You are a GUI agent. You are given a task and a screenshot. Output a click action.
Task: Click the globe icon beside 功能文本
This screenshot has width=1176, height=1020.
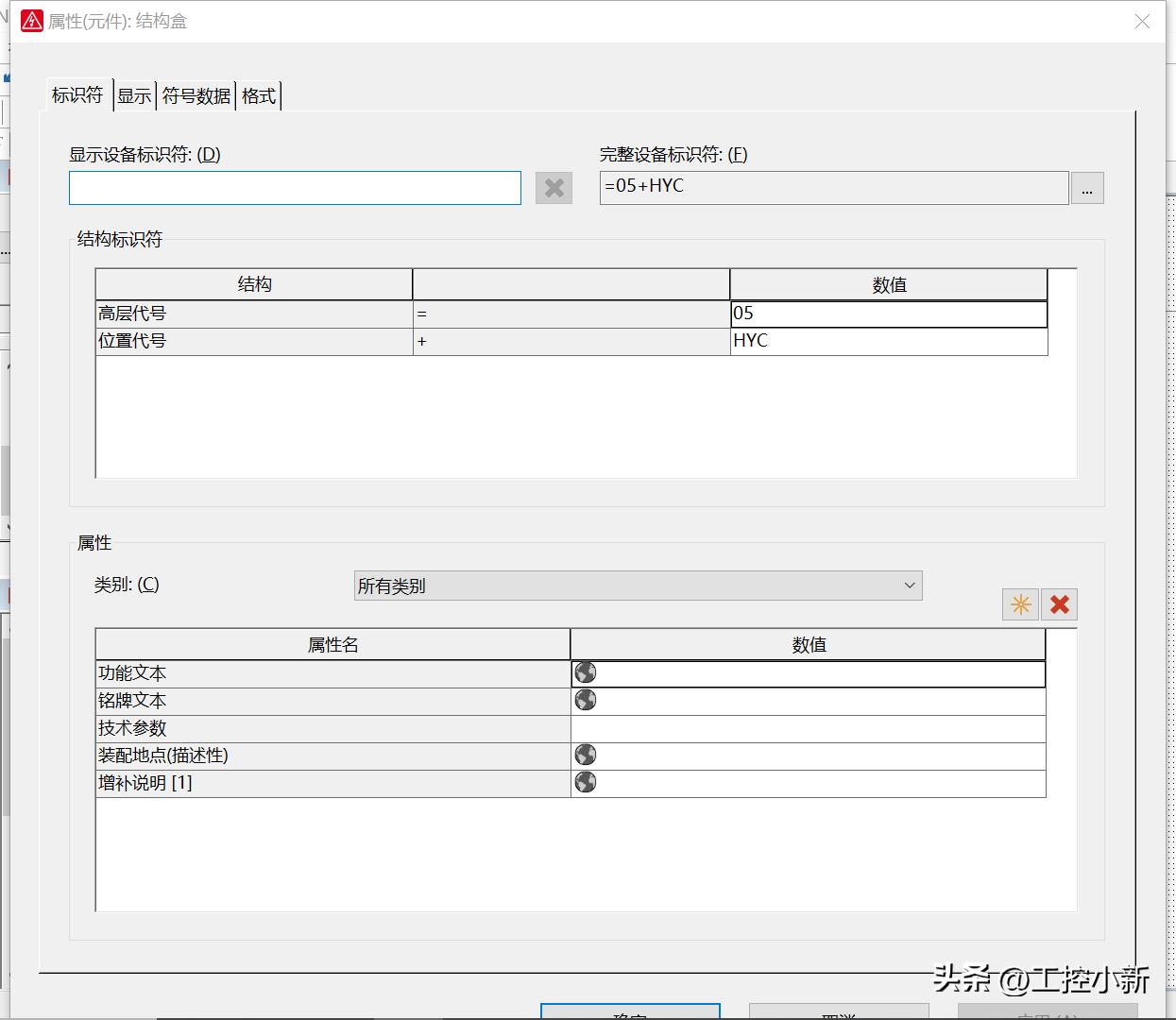[585, 671]
